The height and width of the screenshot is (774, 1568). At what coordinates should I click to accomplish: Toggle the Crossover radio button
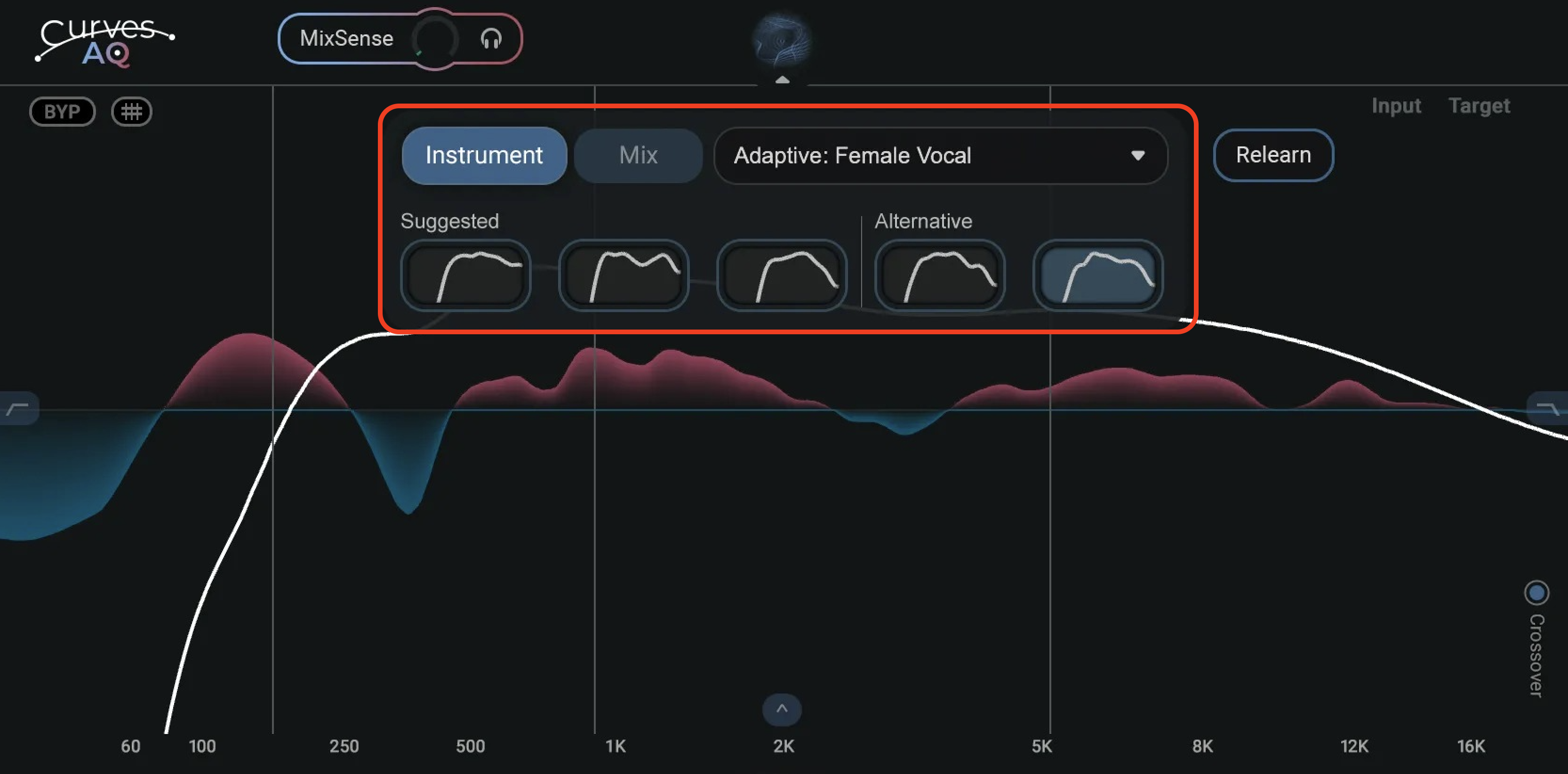click(x=1536, y=593)
